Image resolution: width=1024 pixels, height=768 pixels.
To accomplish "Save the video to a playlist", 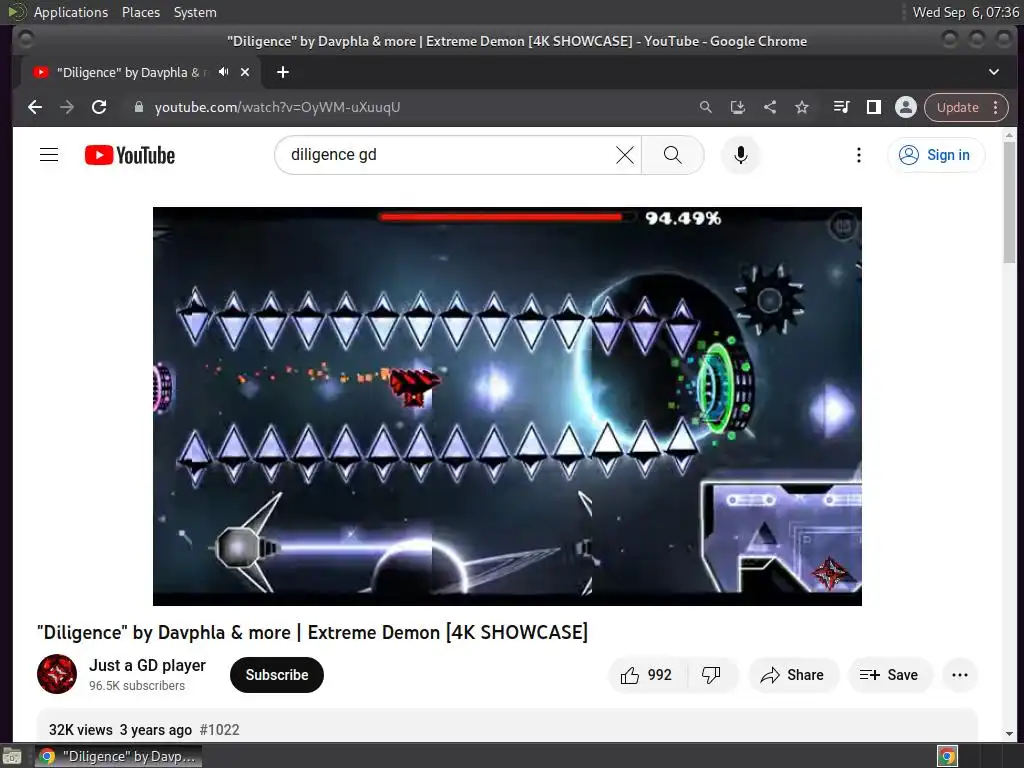I will pos(889,675).
